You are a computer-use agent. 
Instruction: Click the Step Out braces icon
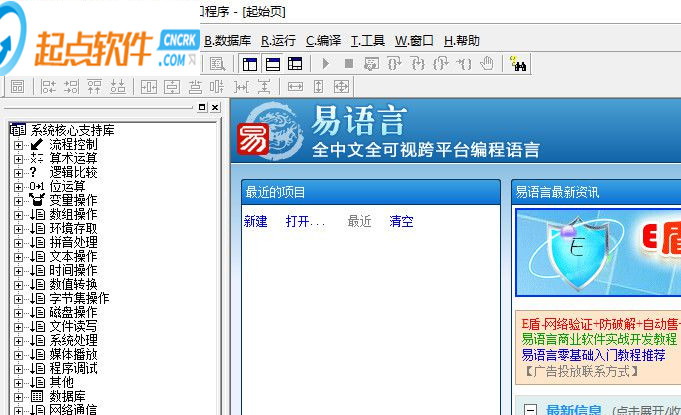441,64
